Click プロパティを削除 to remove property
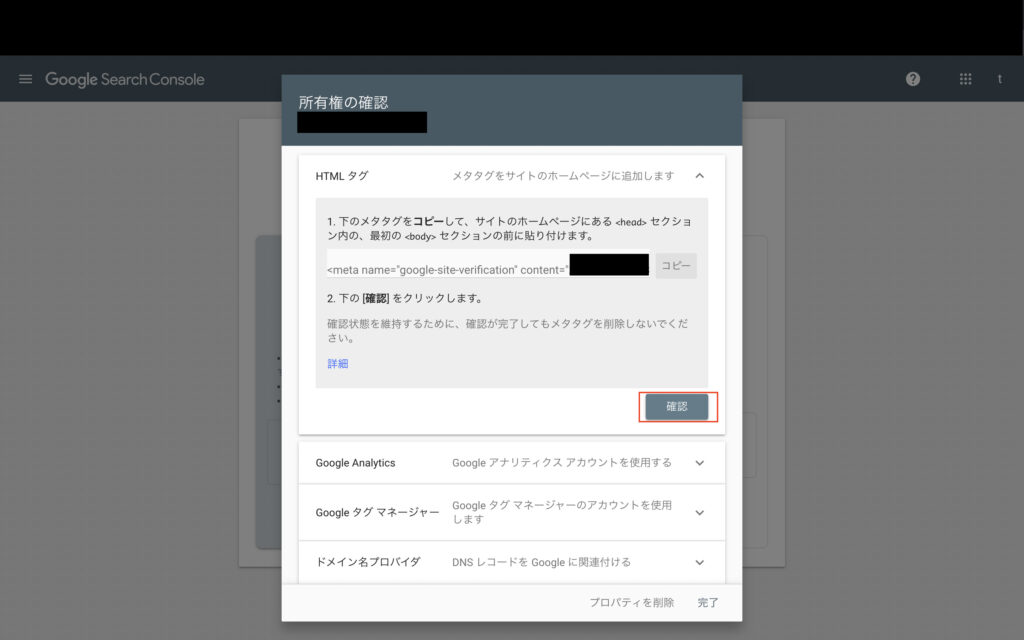 pos(632,602)
